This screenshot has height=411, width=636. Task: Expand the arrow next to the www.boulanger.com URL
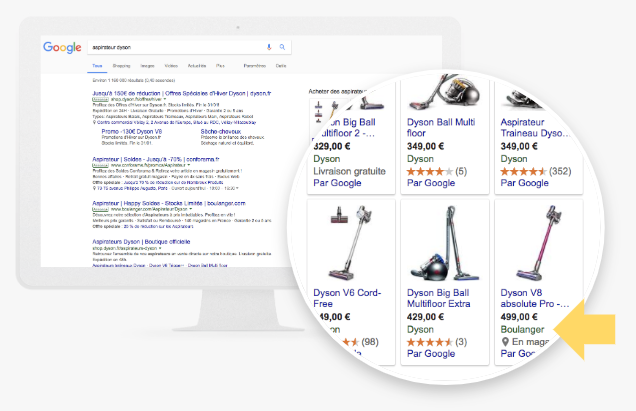(x=191, y=209)
